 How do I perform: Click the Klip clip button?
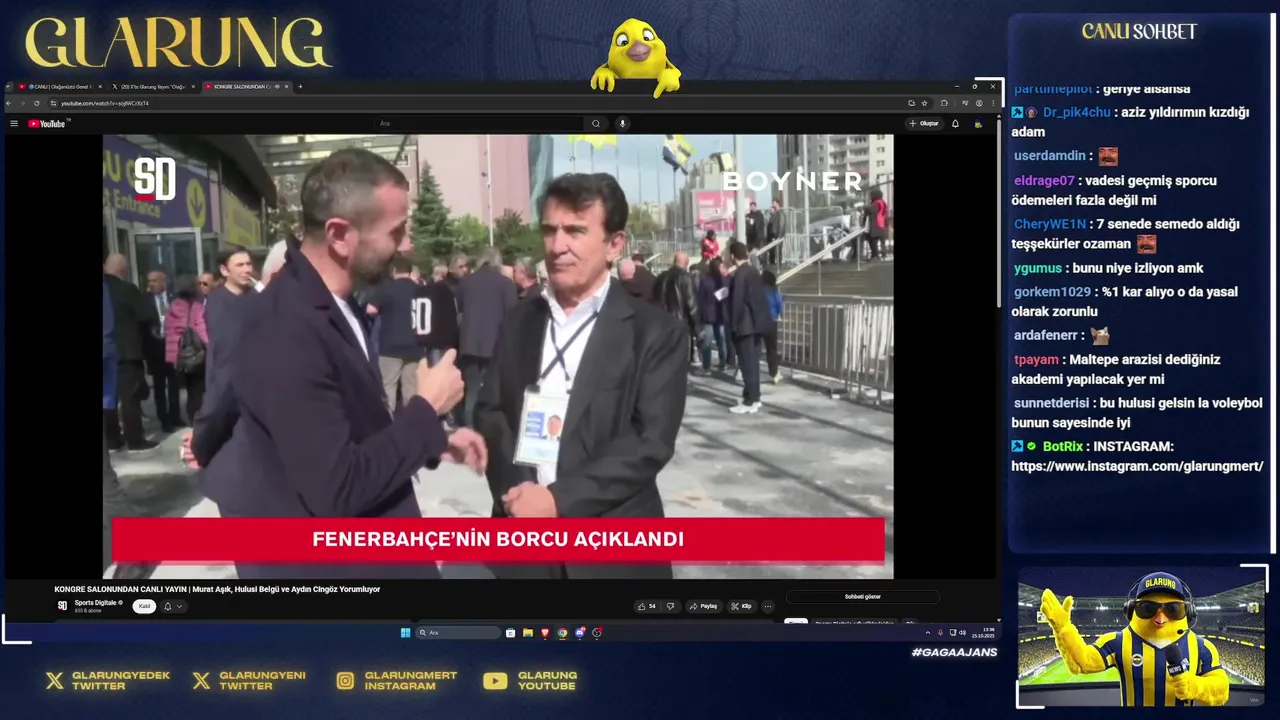click(741, 606)
